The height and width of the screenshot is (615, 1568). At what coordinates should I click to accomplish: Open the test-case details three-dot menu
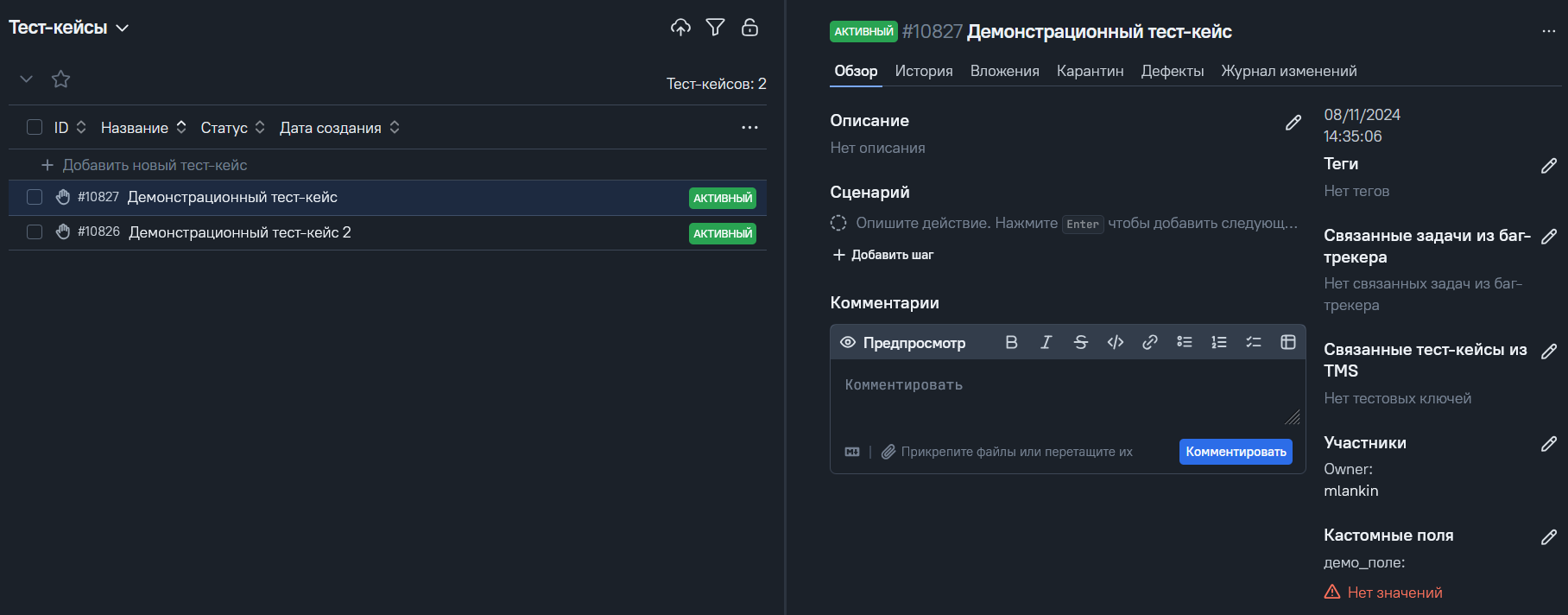1548,31
